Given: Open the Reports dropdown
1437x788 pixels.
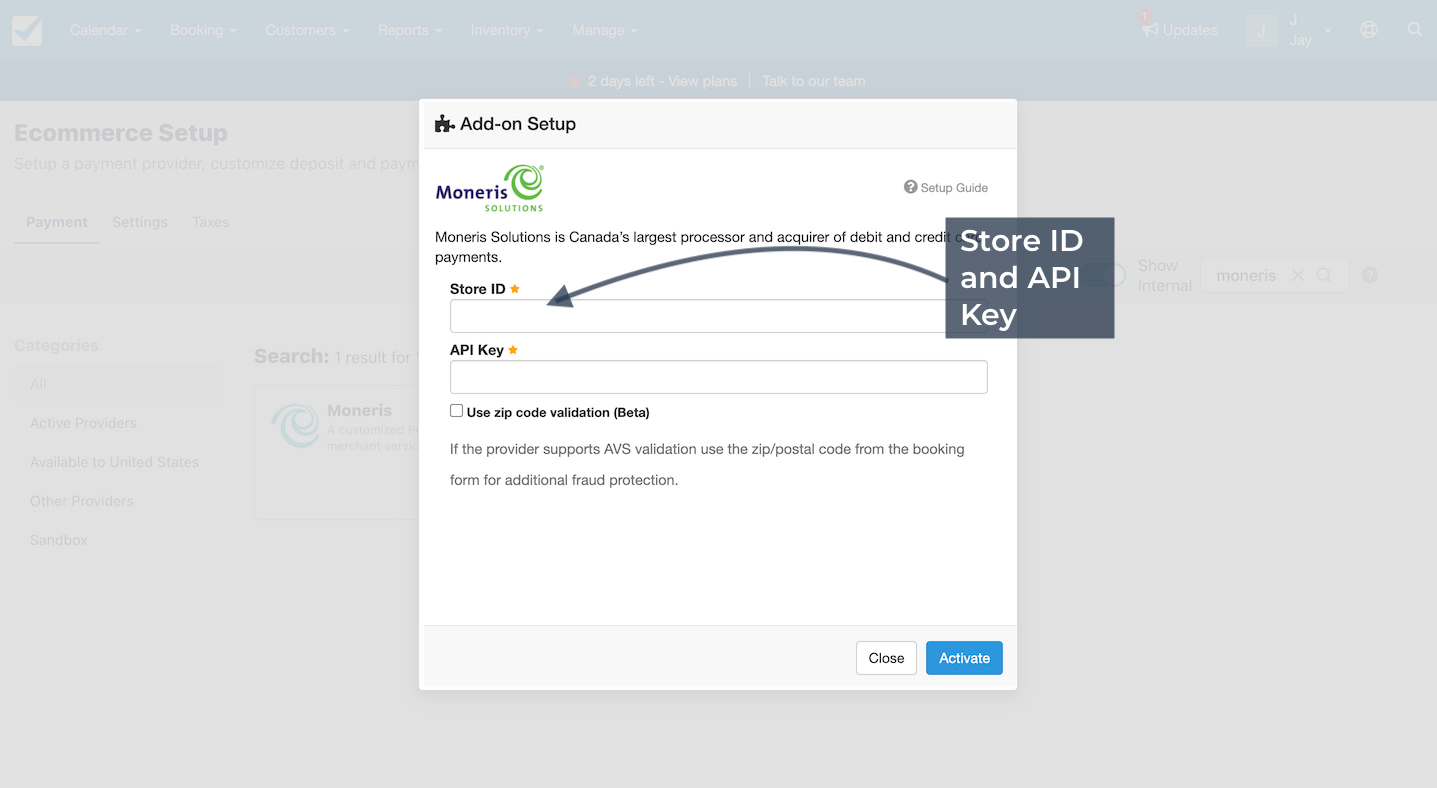Looking at the screenshot, I should [x=410, y=30].
